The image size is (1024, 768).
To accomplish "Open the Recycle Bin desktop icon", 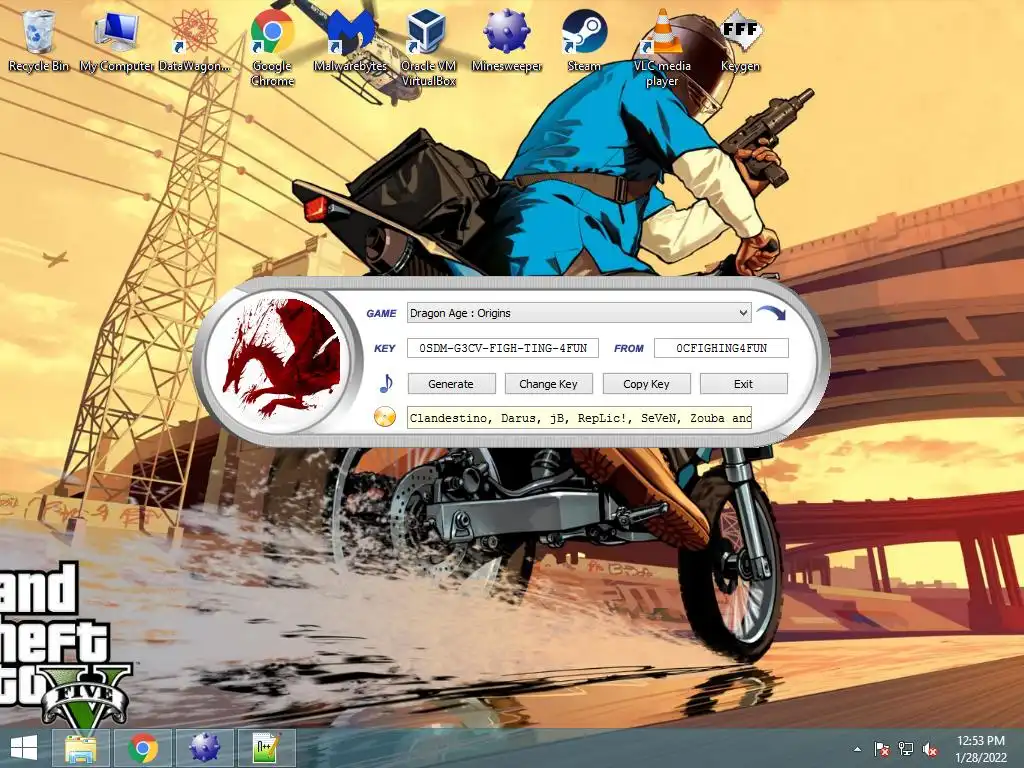I will 38,39.
